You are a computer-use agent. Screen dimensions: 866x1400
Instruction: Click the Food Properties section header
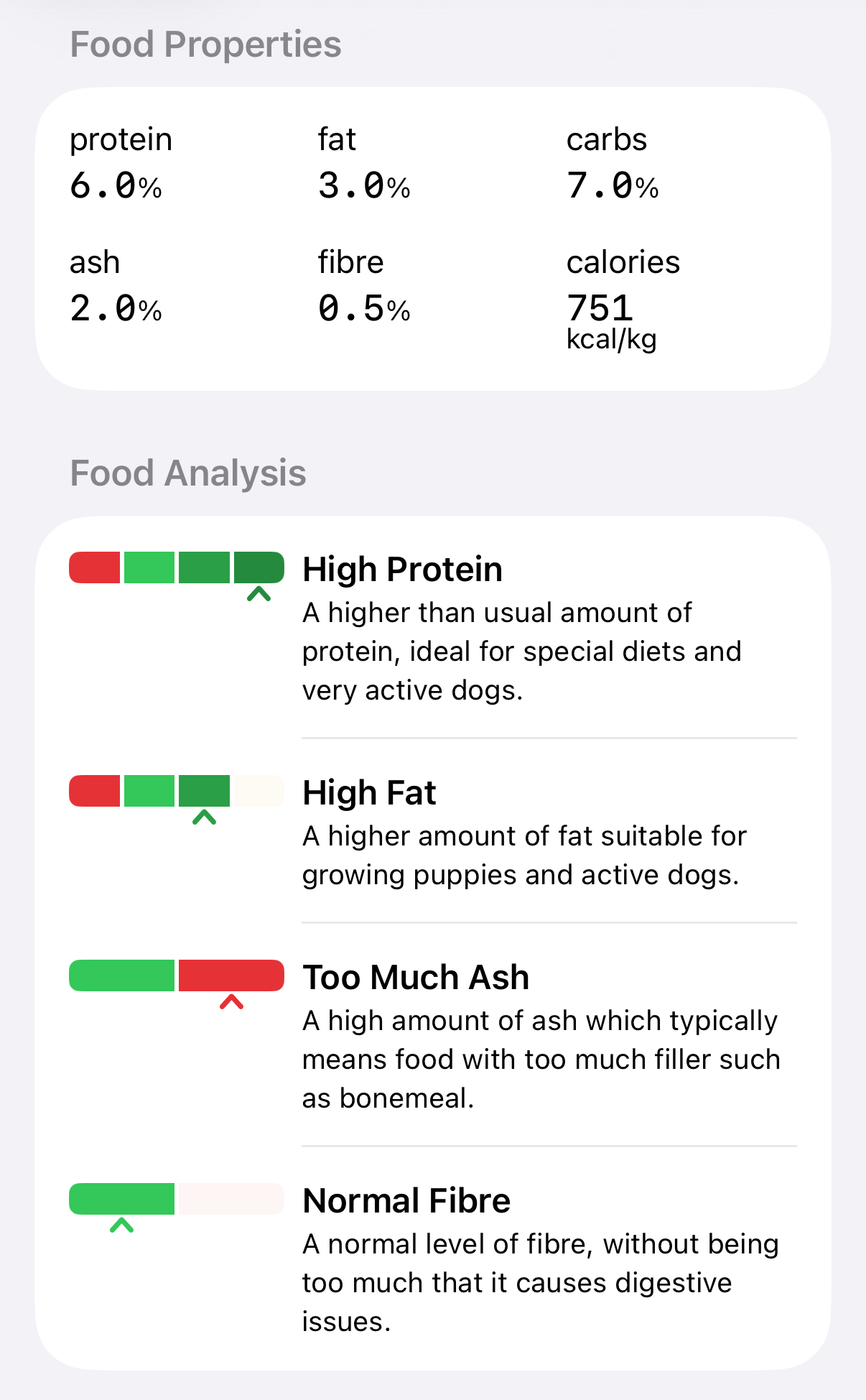(205, 45)
